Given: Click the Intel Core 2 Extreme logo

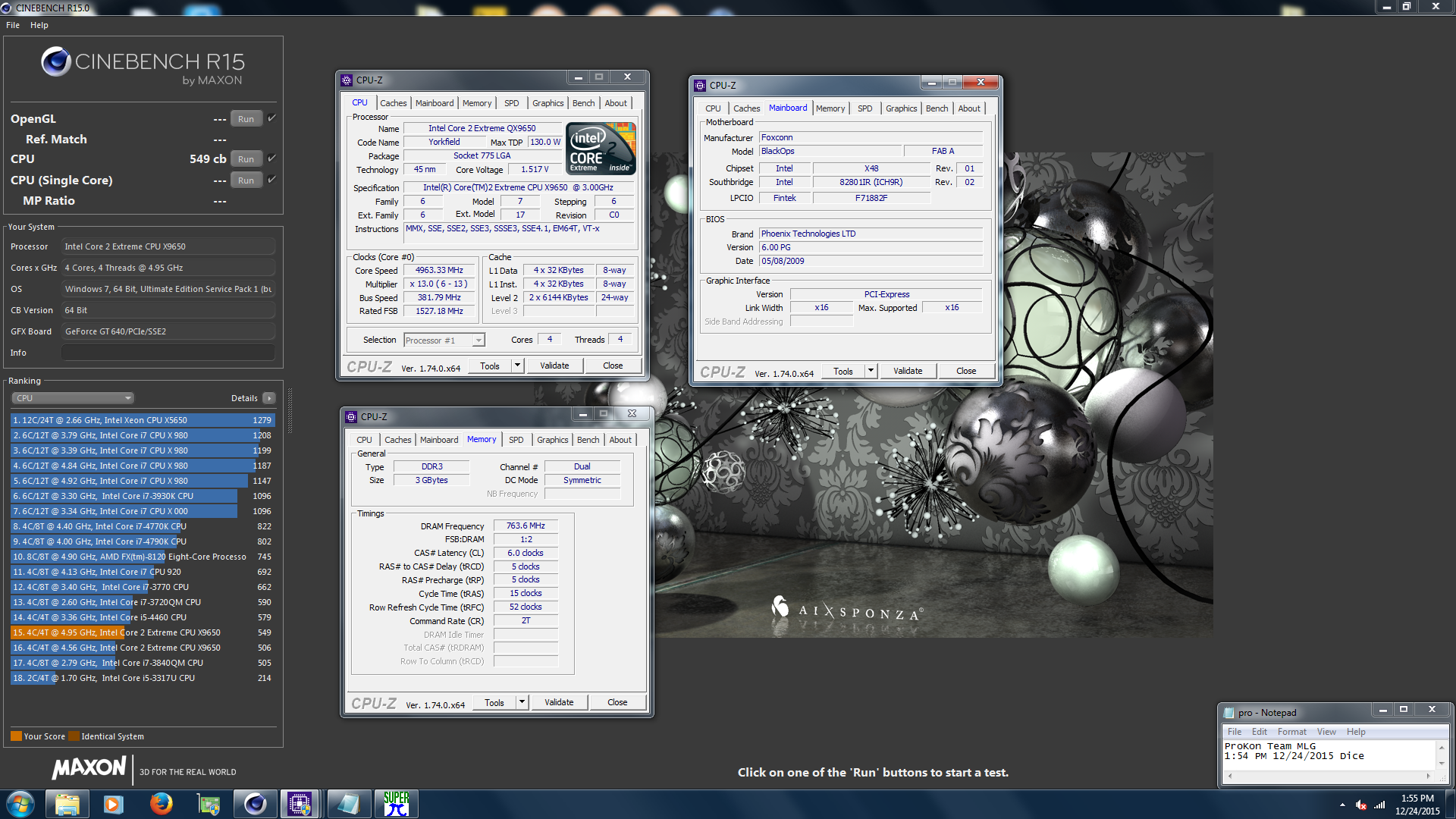Looking at the screenshot, I should tap(601, 149).
